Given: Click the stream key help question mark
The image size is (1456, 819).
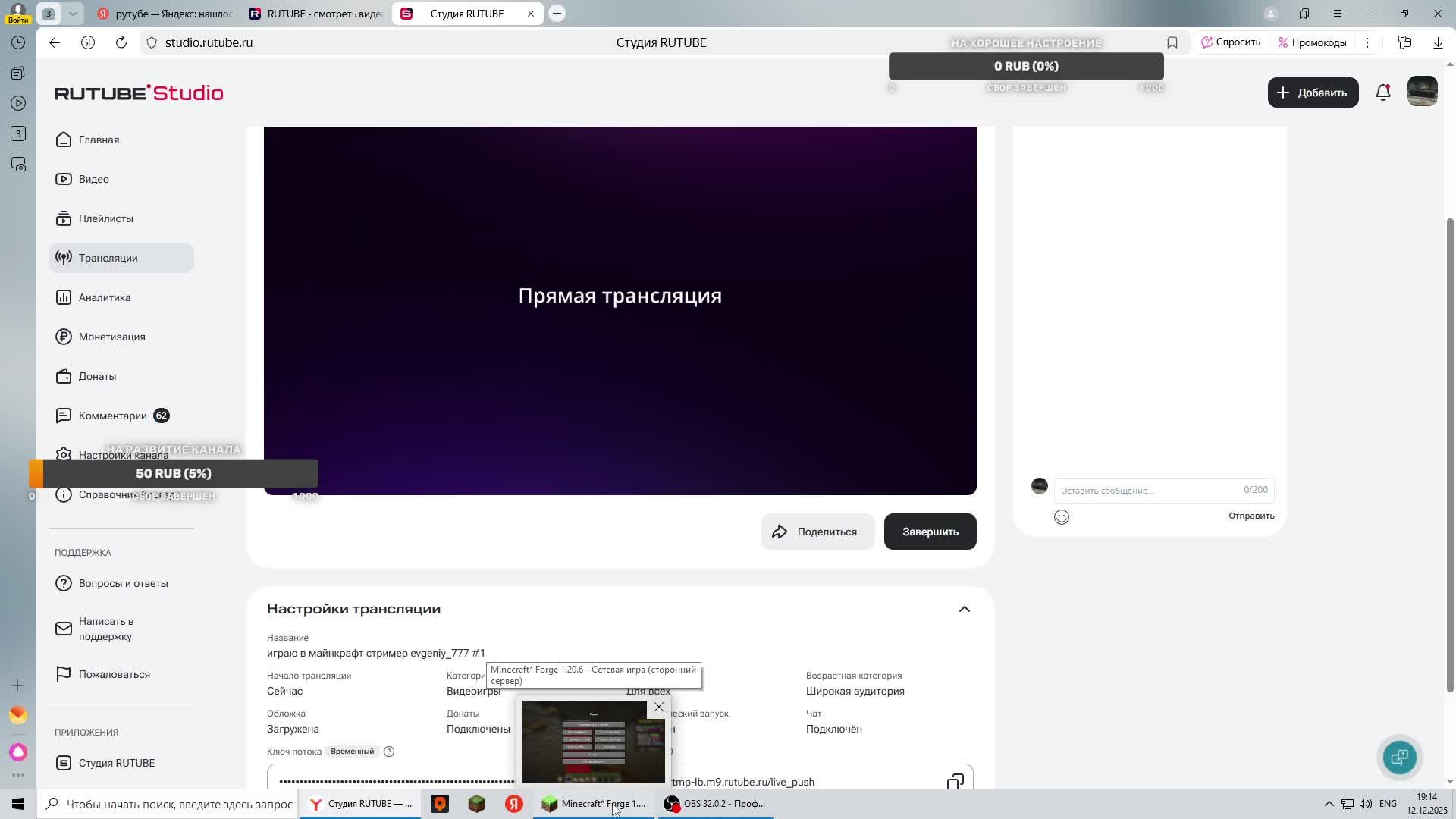Looking at the screenshot, I should pos(389,752).
